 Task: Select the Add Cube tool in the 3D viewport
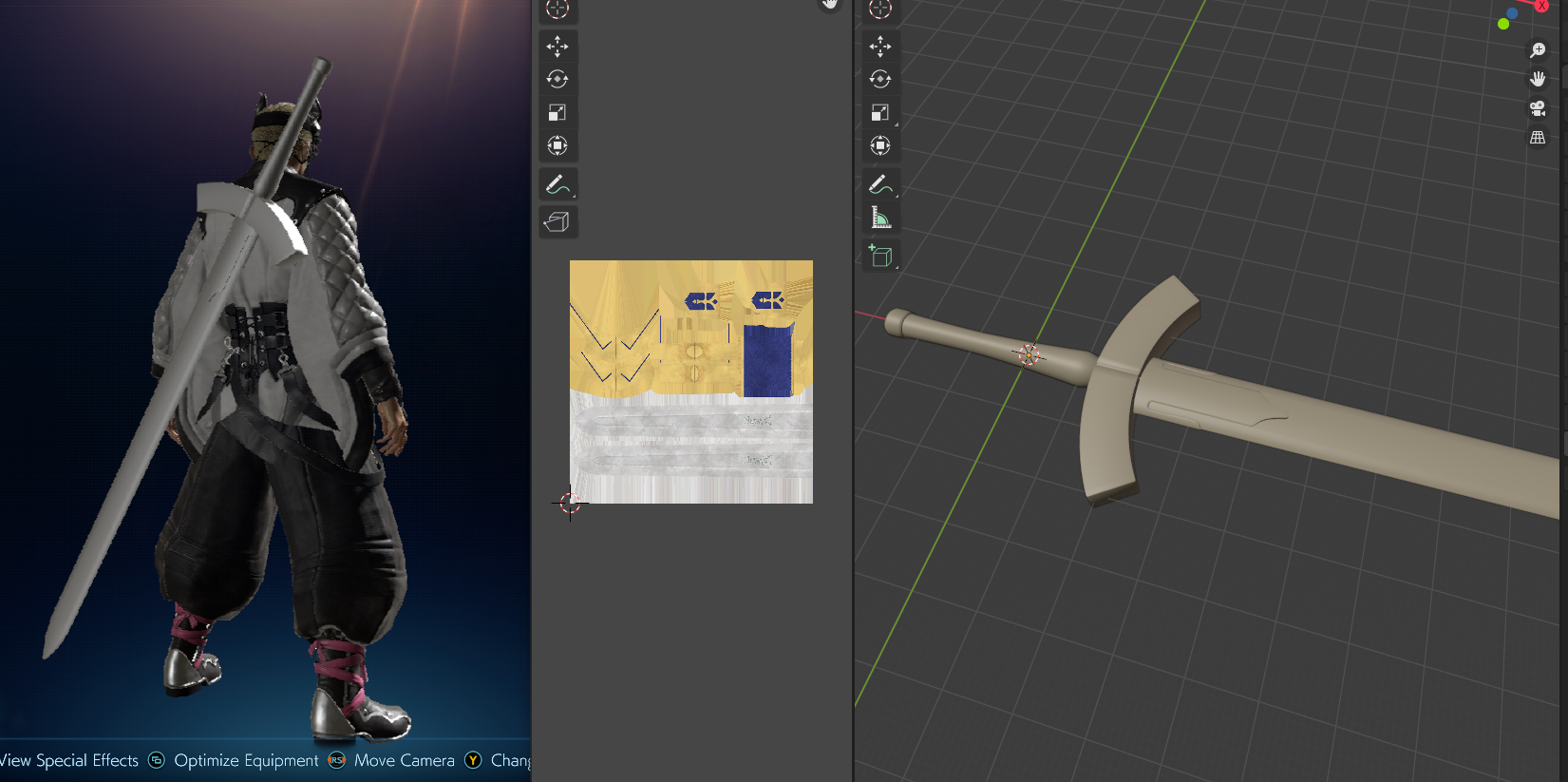tap(880, 256)
